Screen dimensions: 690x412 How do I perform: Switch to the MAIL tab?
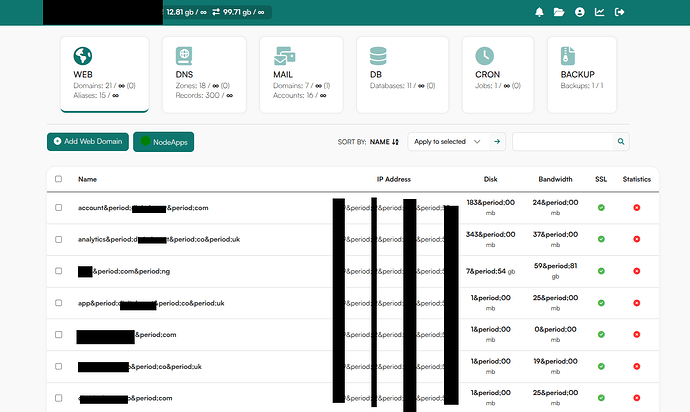(x=301, y=74)
